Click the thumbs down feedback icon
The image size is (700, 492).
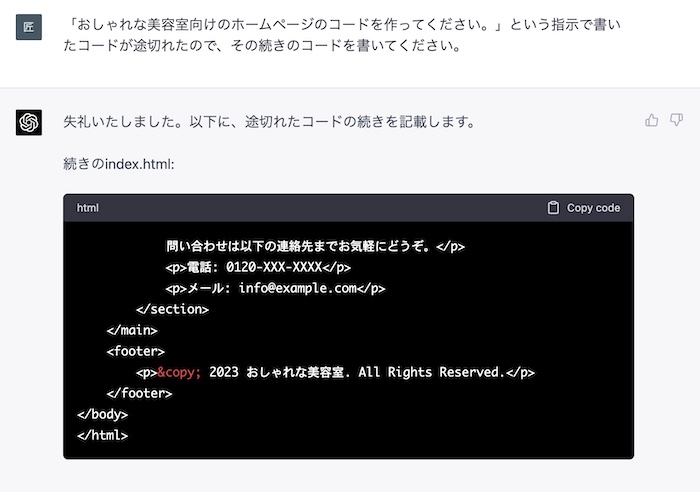[676, 120]
